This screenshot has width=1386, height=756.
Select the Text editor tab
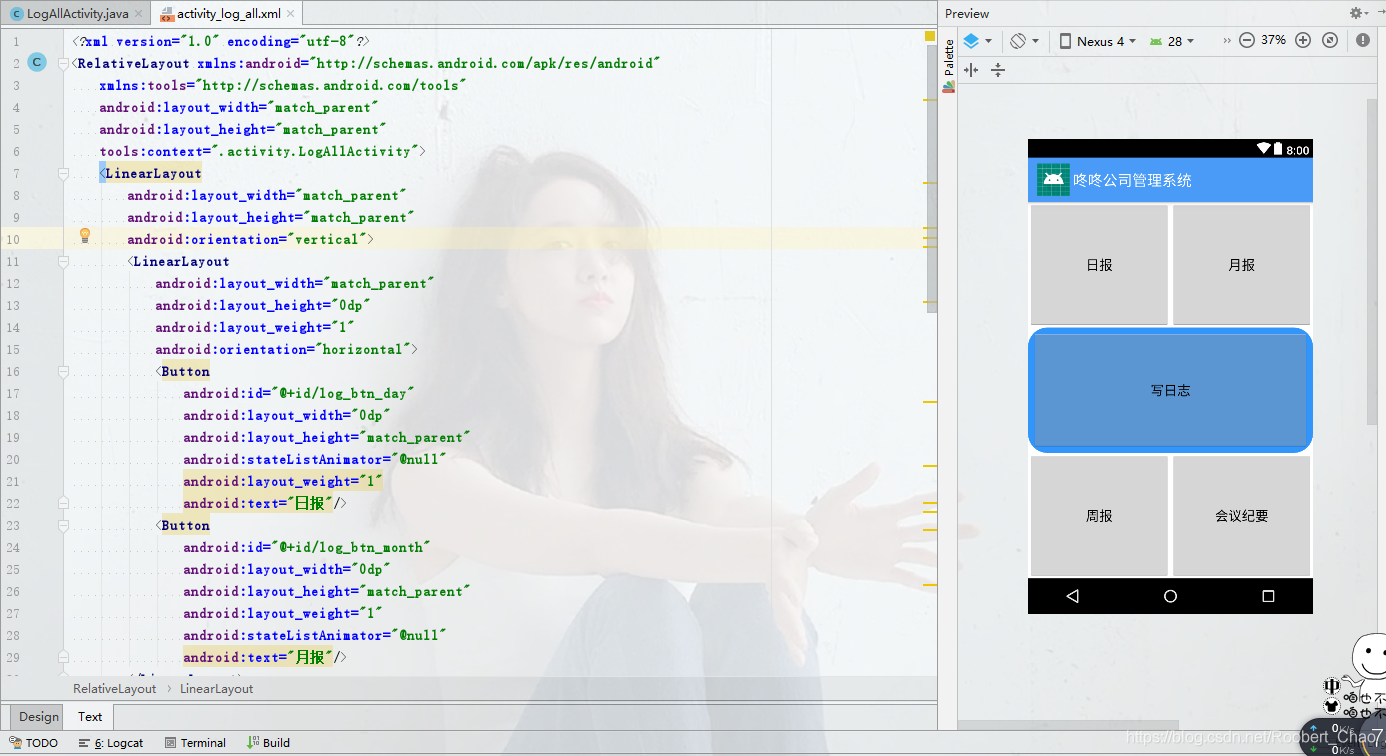90,717
